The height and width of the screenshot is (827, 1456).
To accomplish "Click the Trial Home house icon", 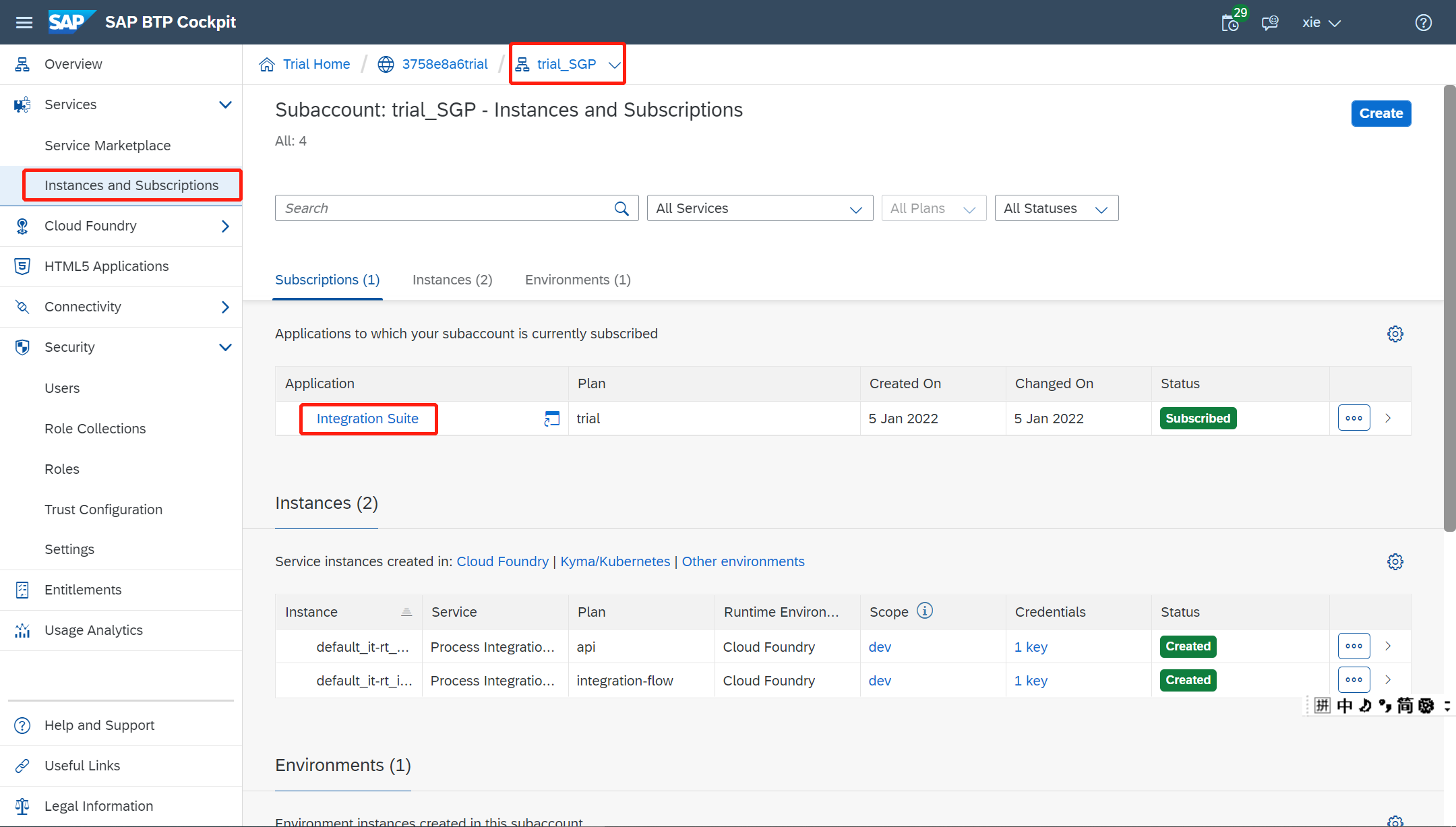I will (x=267, y=64).
